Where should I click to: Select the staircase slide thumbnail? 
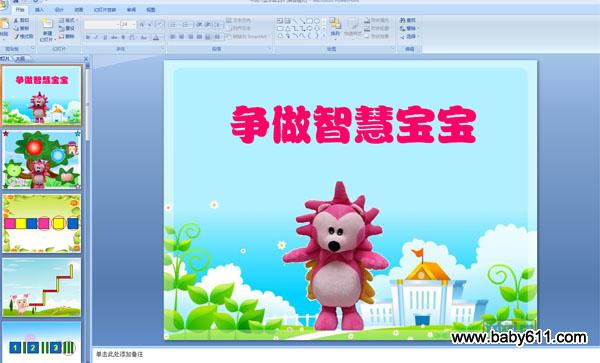(x=42, y=287)
